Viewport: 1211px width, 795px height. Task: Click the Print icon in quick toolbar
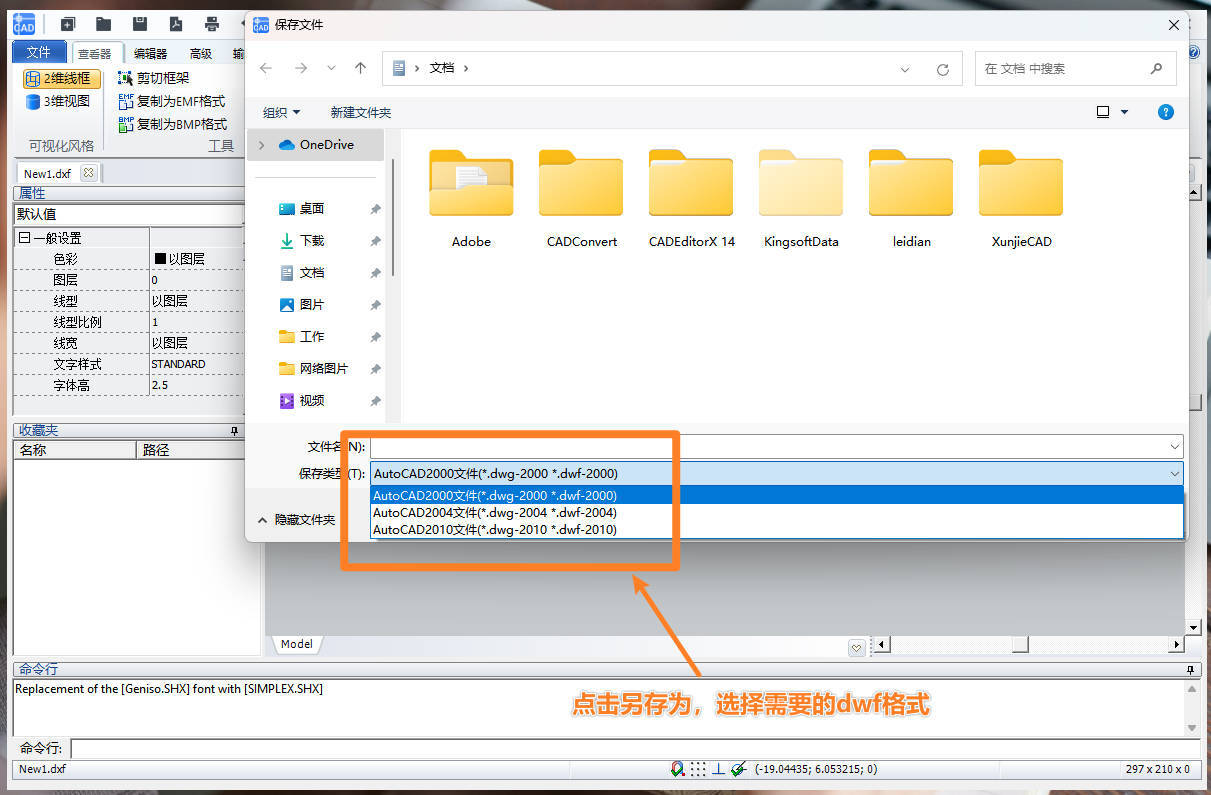(x=212, y=24)
